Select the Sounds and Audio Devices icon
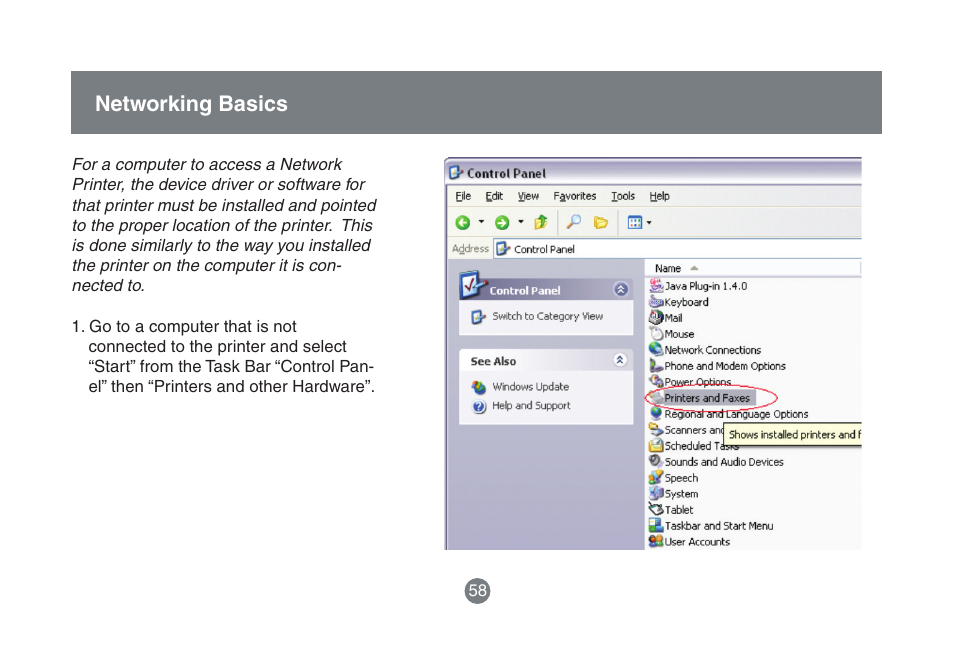This screenshot has height=664, width=954. coord(656,461)
